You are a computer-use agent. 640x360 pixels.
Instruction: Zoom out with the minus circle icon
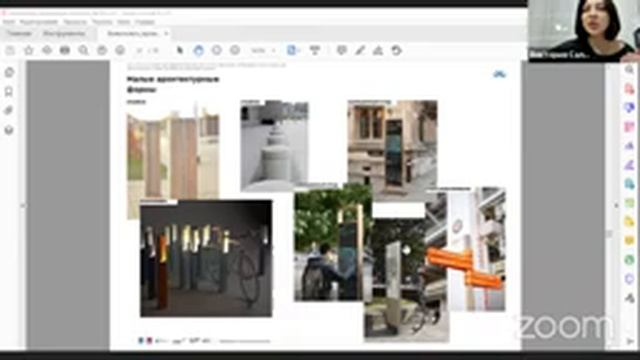[217, 51]
